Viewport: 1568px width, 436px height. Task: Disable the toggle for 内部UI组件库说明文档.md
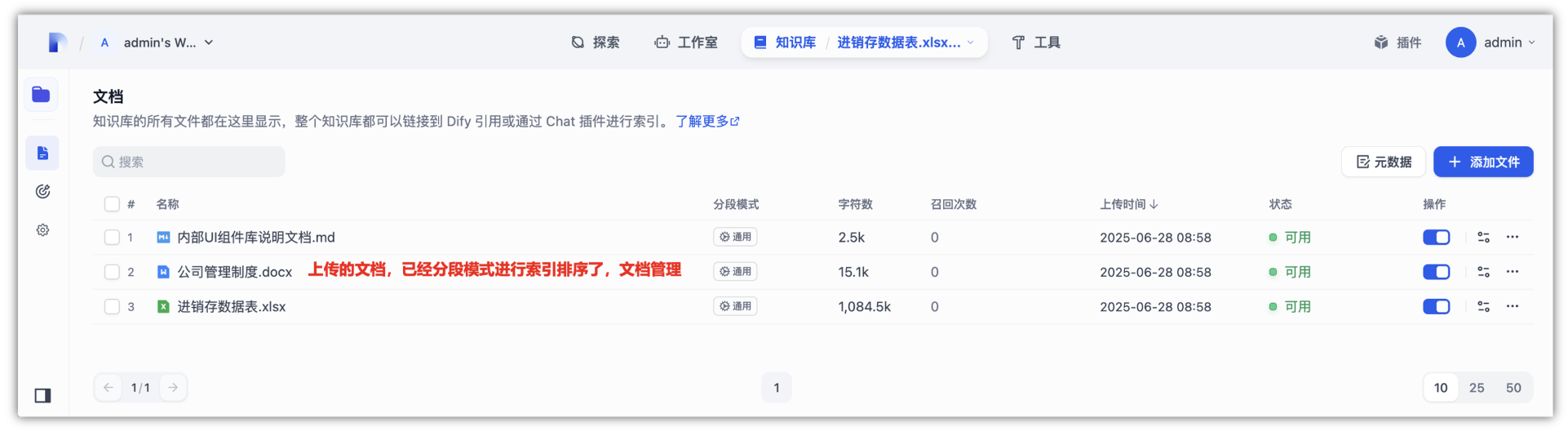(x=1436, y=238)
